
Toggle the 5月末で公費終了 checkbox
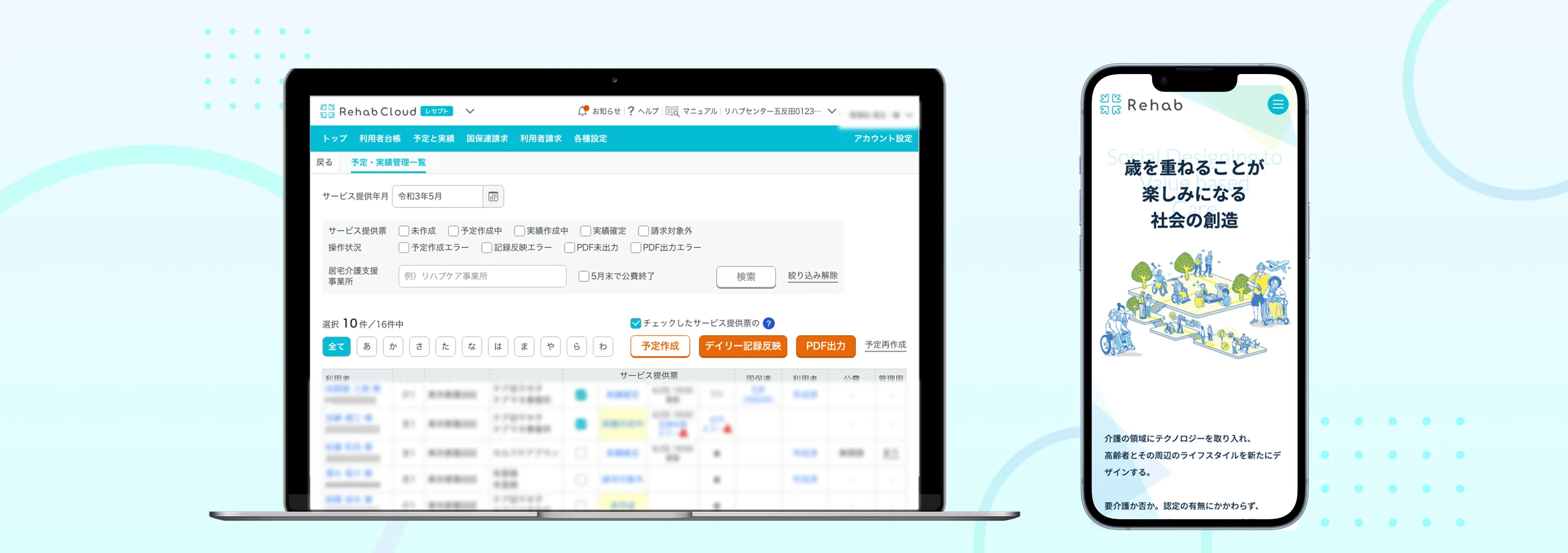point(584,276)
